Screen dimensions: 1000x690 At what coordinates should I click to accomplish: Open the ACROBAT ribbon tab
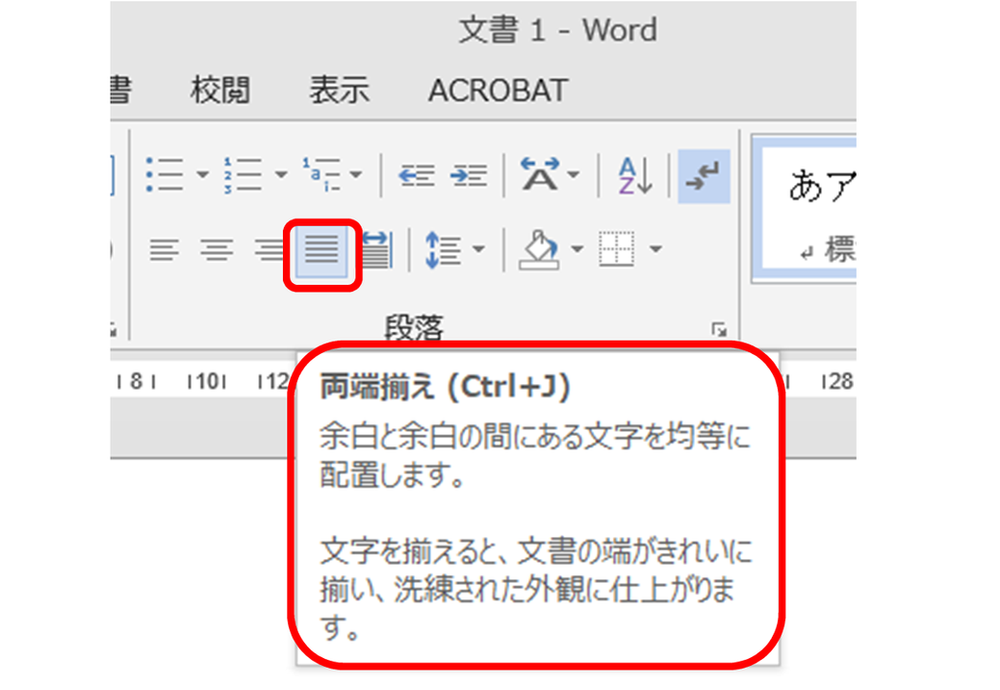coord(497,89)
